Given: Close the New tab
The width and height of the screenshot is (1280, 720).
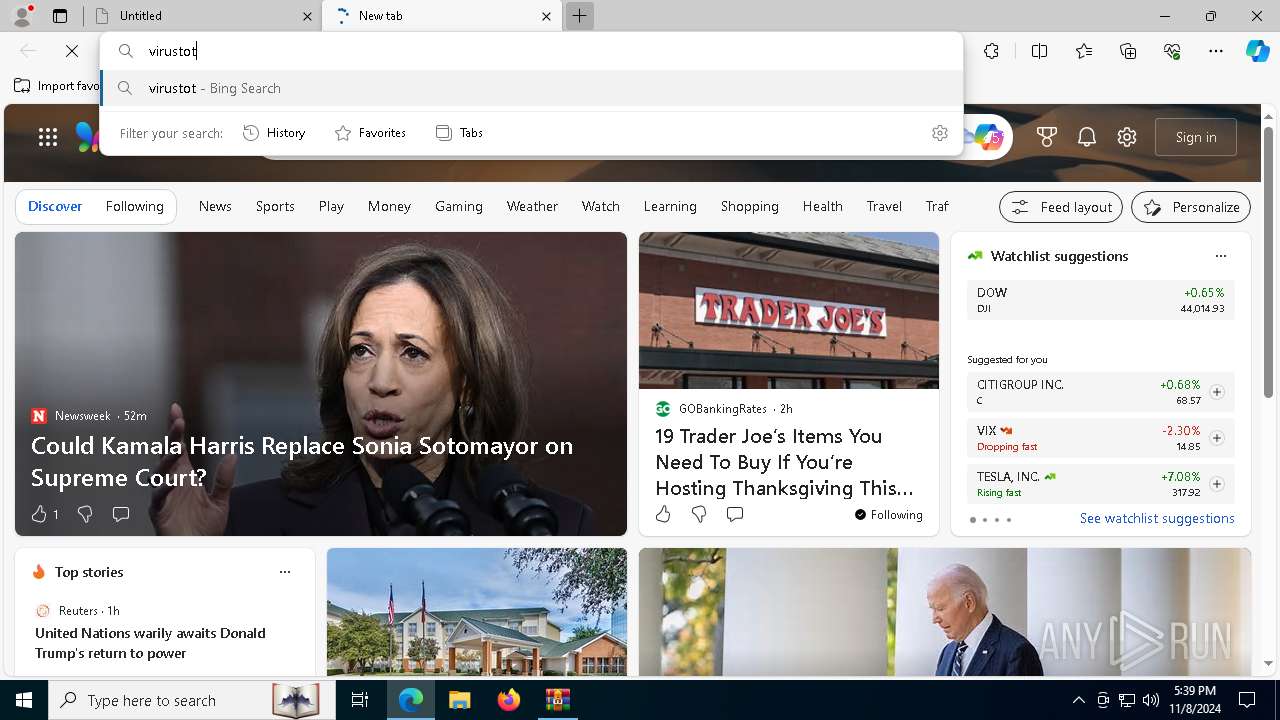Looking at the screenshot, I should pyautogui.click(x=546, y=16).
